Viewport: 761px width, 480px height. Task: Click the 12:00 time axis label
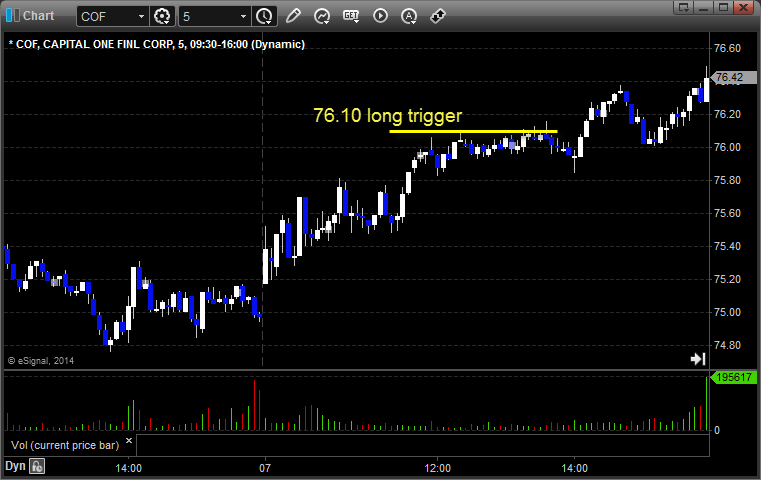(x=437, y=468)
